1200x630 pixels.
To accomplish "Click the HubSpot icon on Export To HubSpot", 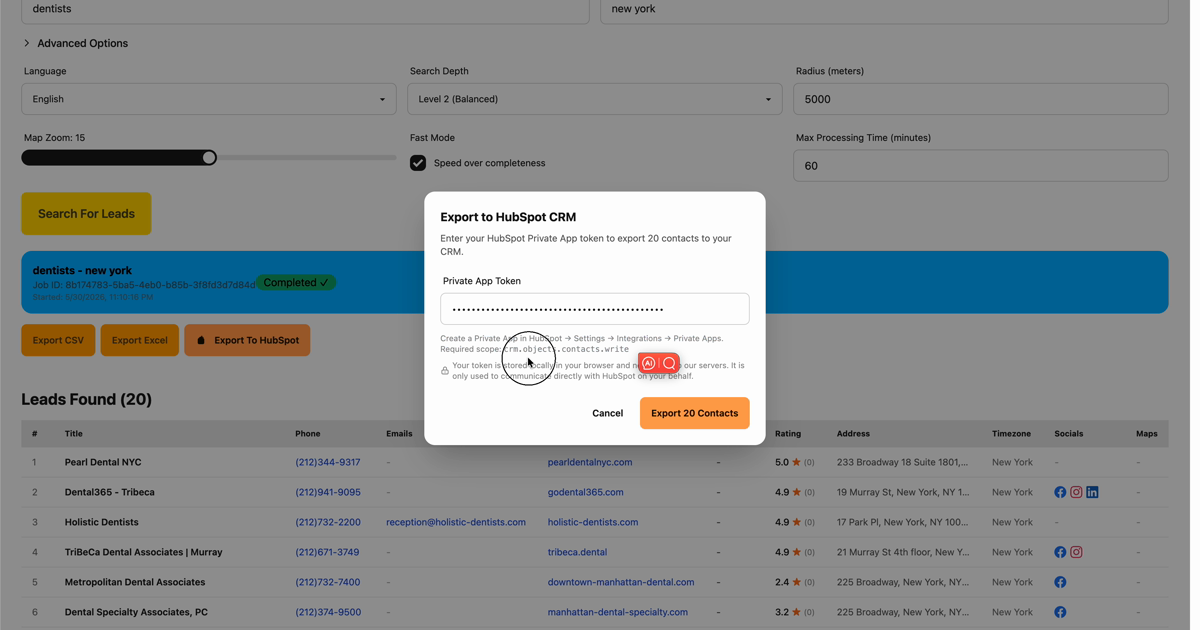I will pyautogui.click(x=201, y=340).
